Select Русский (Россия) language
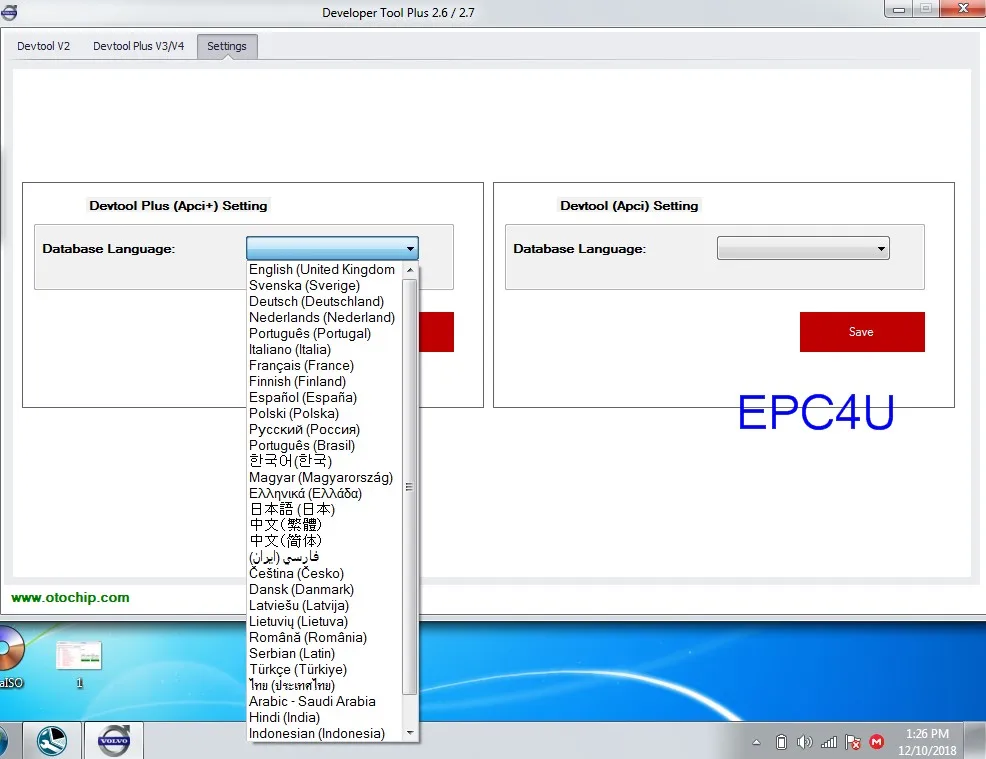Image resolution: width=986 pixels, height=759 pixels. (324, 429)
